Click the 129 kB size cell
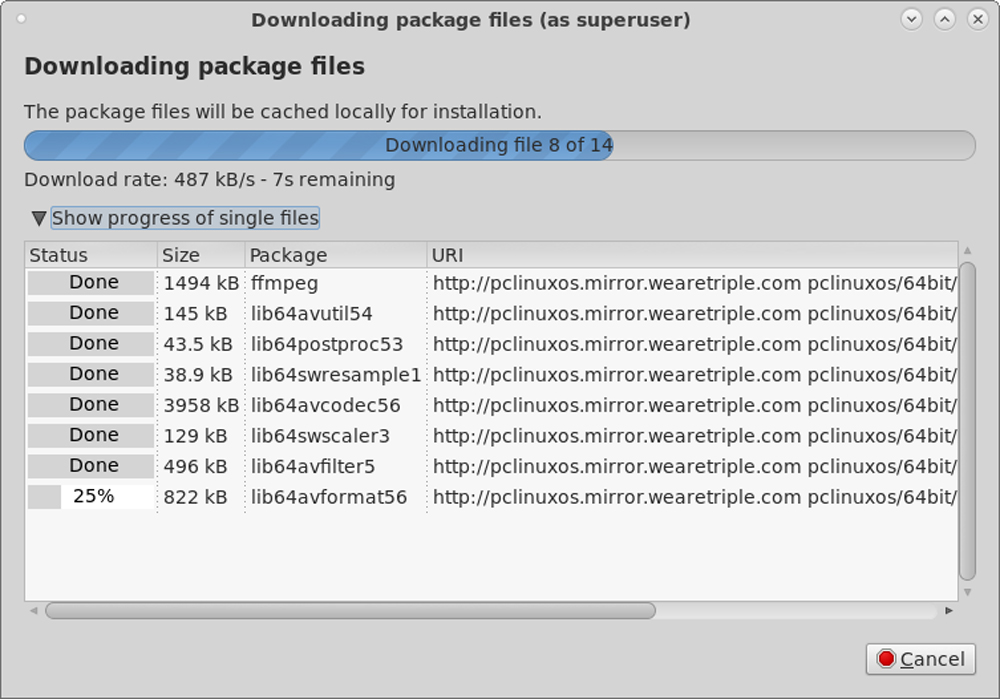Screen dimensions: 1000x699 tap(195, 436)
